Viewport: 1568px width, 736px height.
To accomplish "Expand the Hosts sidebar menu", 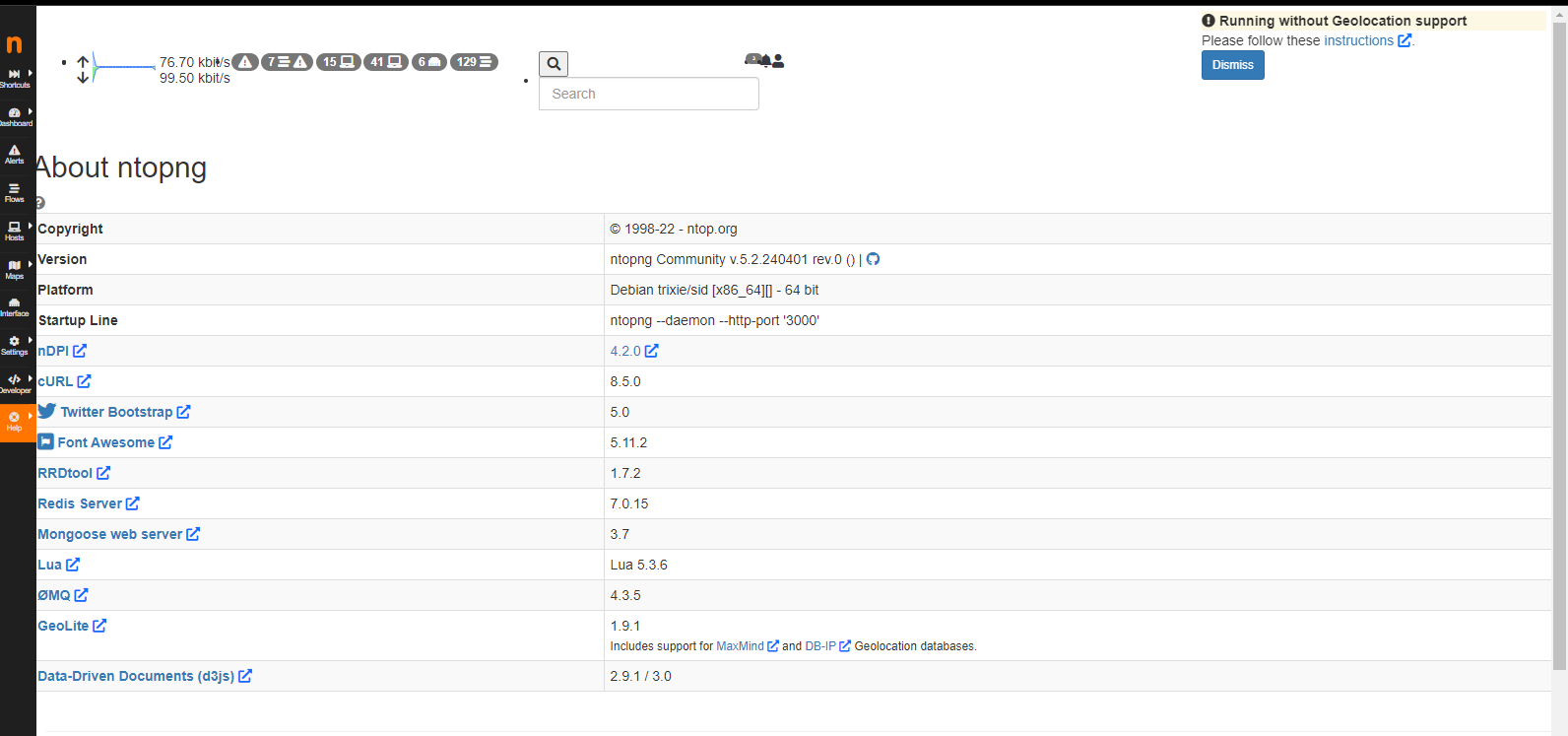I will point(14,231).
